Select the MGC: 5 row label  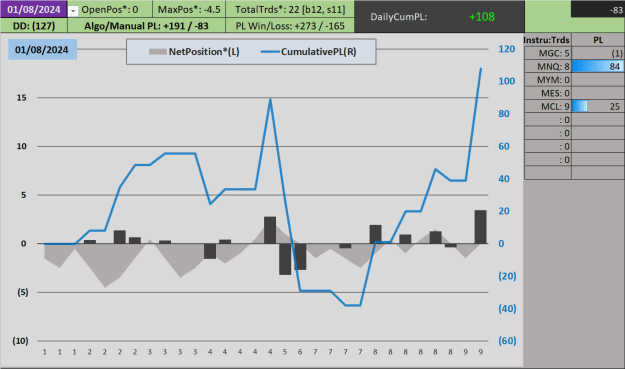[x=548, y=53]
